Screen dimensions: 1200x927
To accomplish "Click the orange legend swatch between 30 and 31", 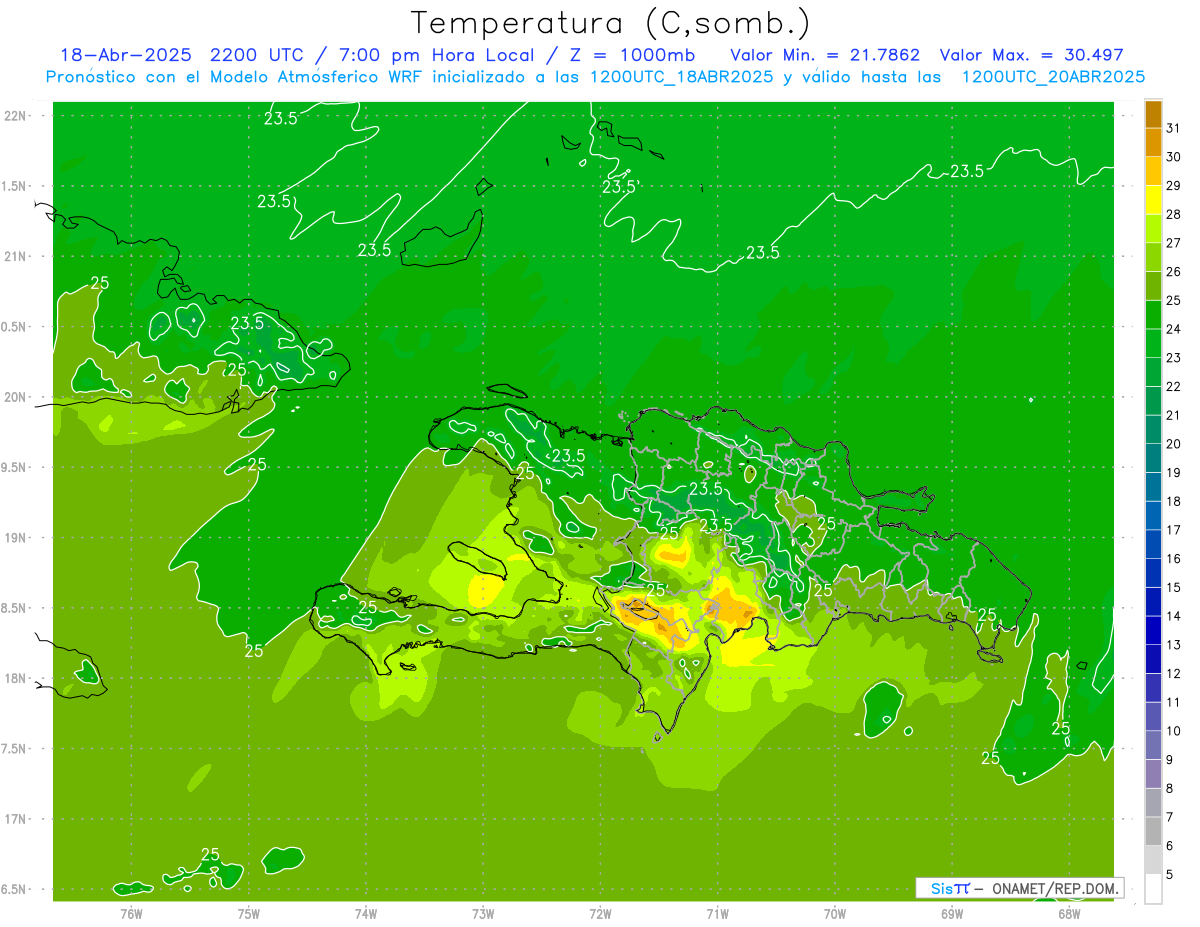I will pos(1153,141).
